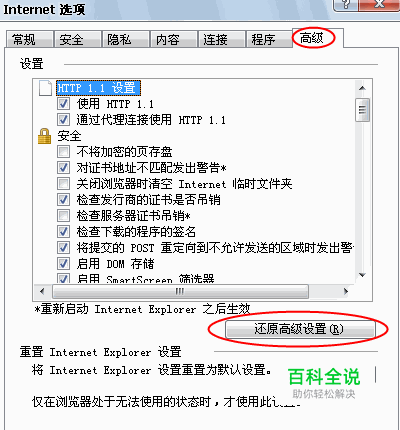Click the scroll up arrow in settings list

pos(362,88)
